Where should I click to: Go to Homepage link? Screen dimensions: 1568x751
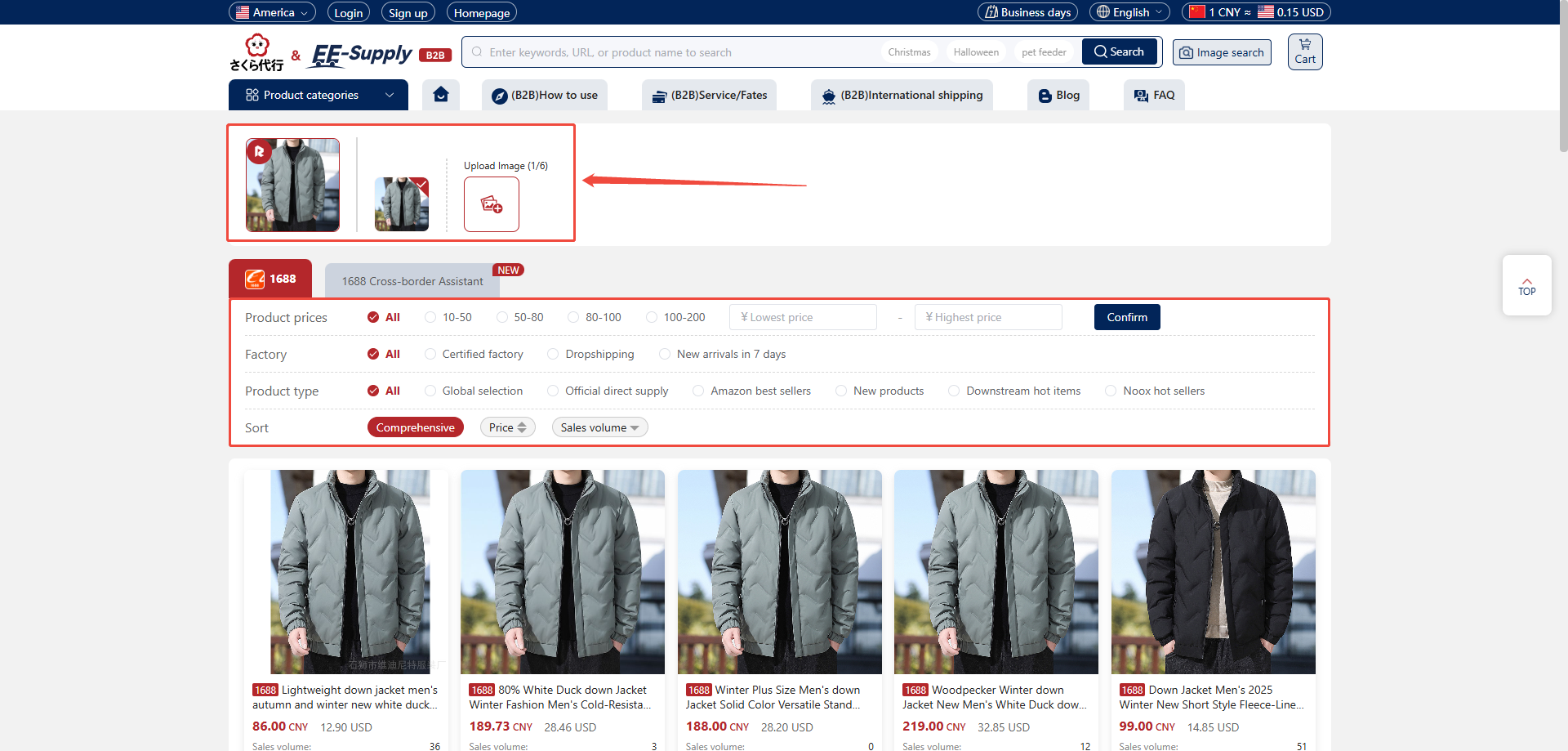482,12
